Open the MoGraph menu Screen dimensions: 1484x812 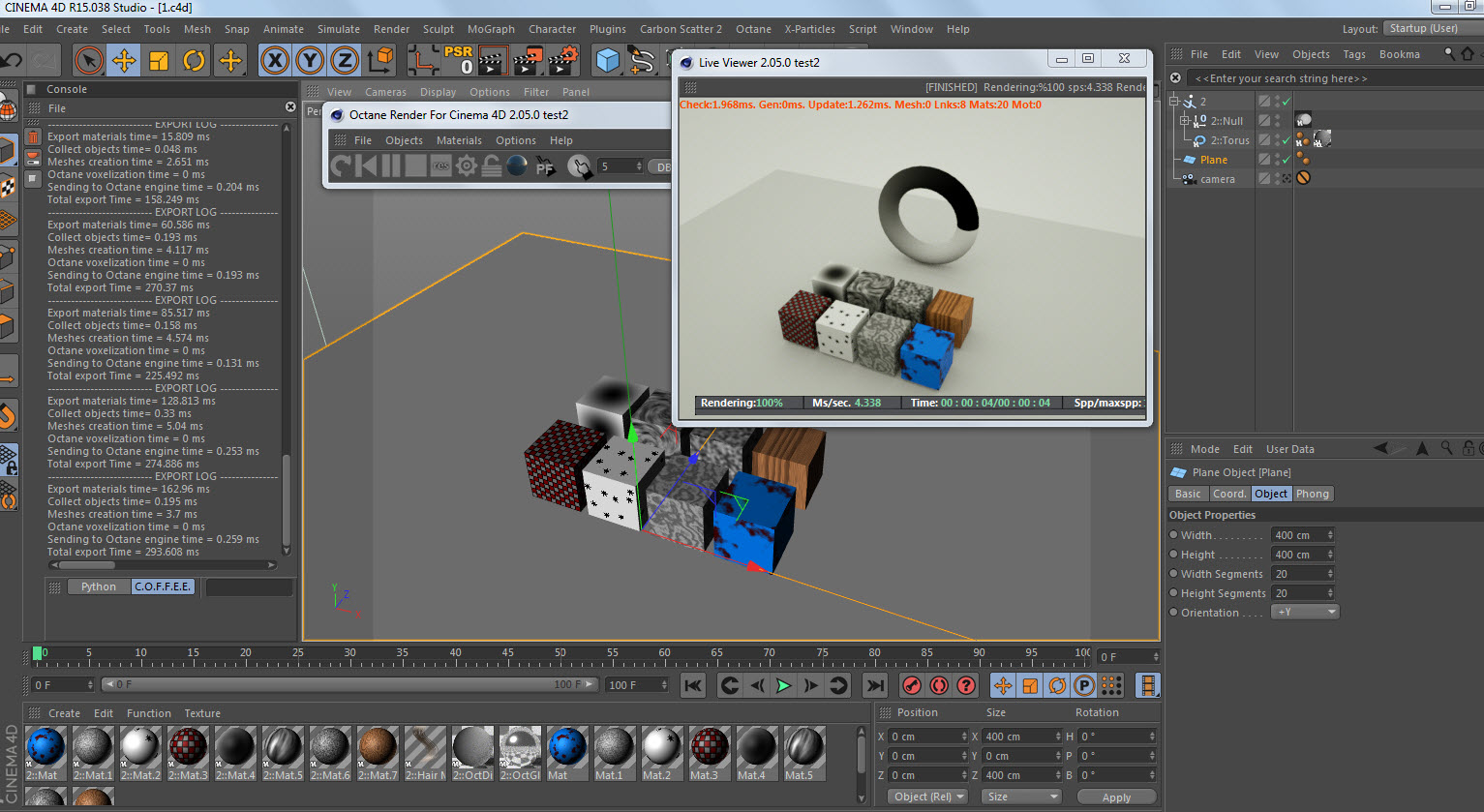[491, 29]
